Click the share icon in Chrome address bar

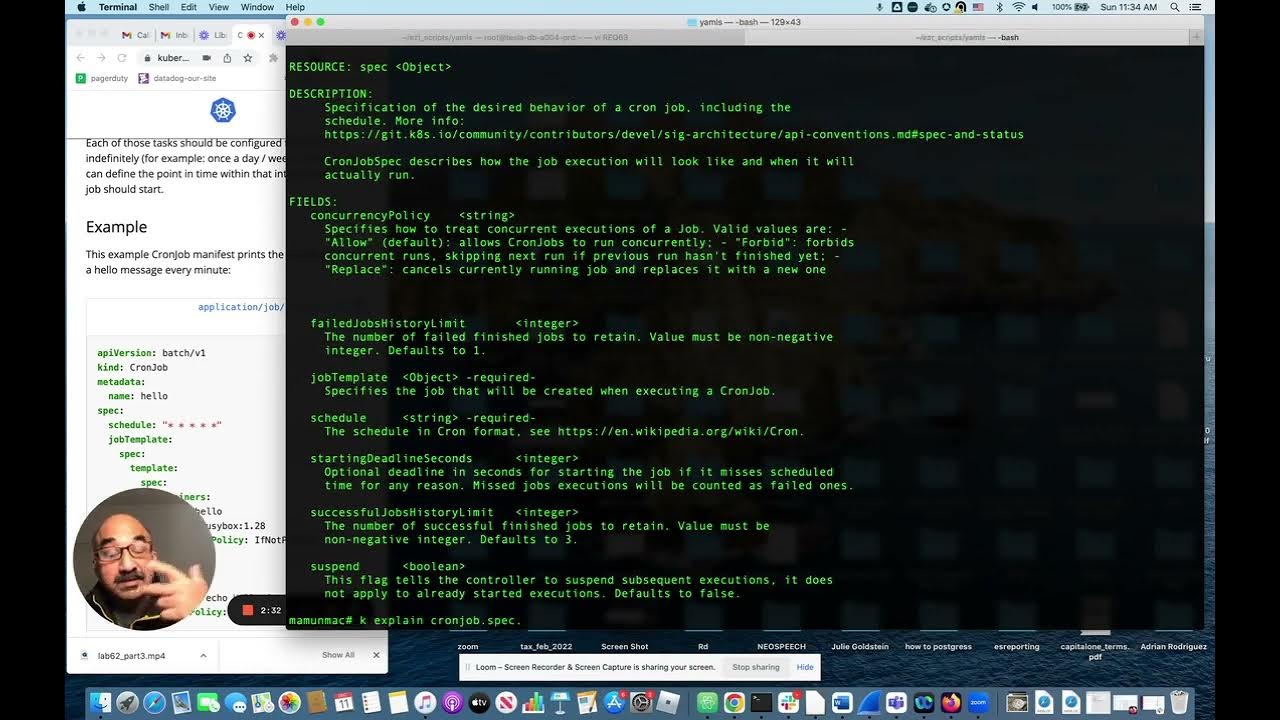227,58
